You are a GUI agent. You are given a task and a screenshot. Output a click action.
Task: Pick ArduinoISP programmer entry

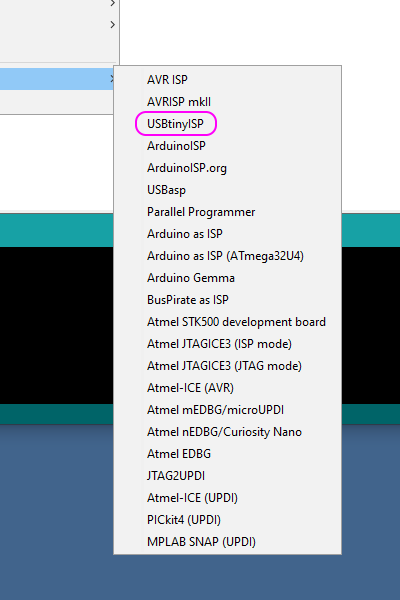coord(227,146)
